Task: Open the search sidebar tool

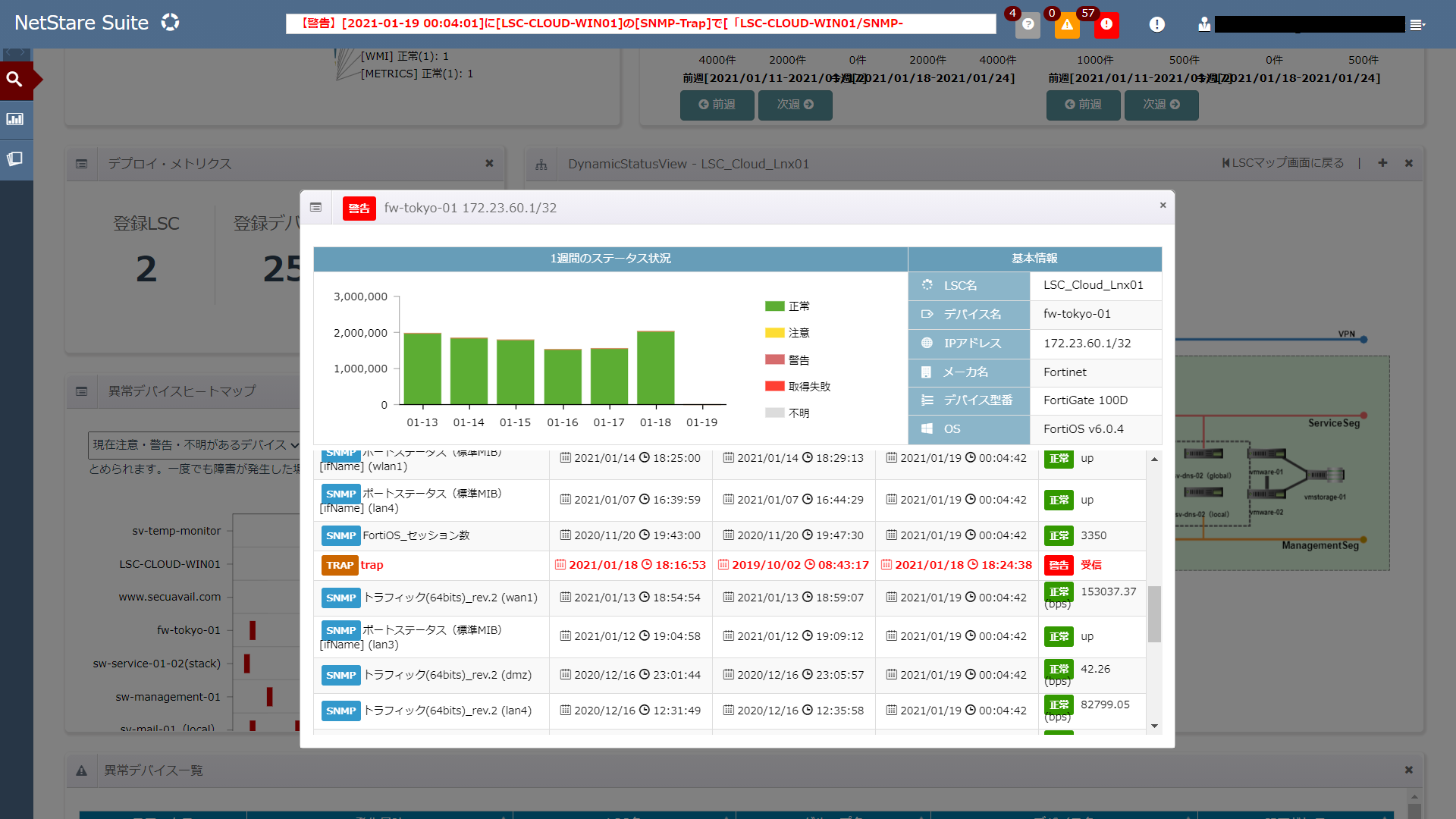Action: (x=15, y=80)
